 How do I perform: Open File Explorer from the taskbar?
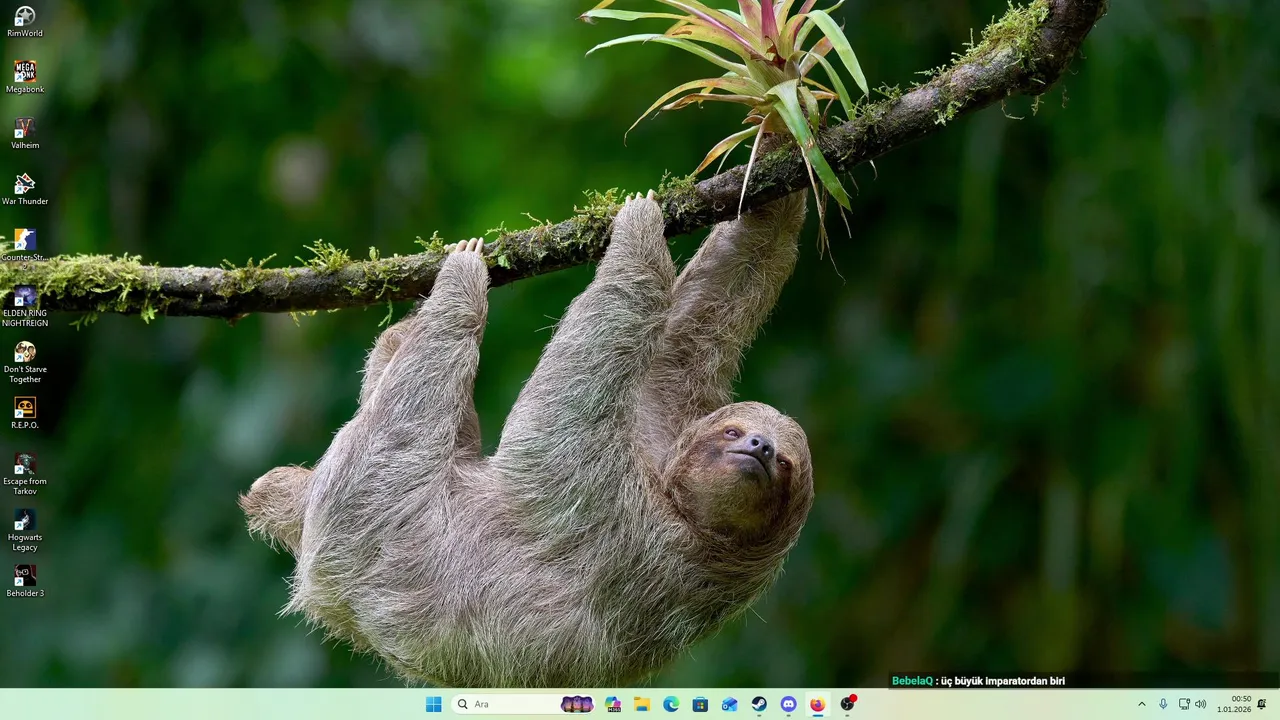(x=642, y=704)
